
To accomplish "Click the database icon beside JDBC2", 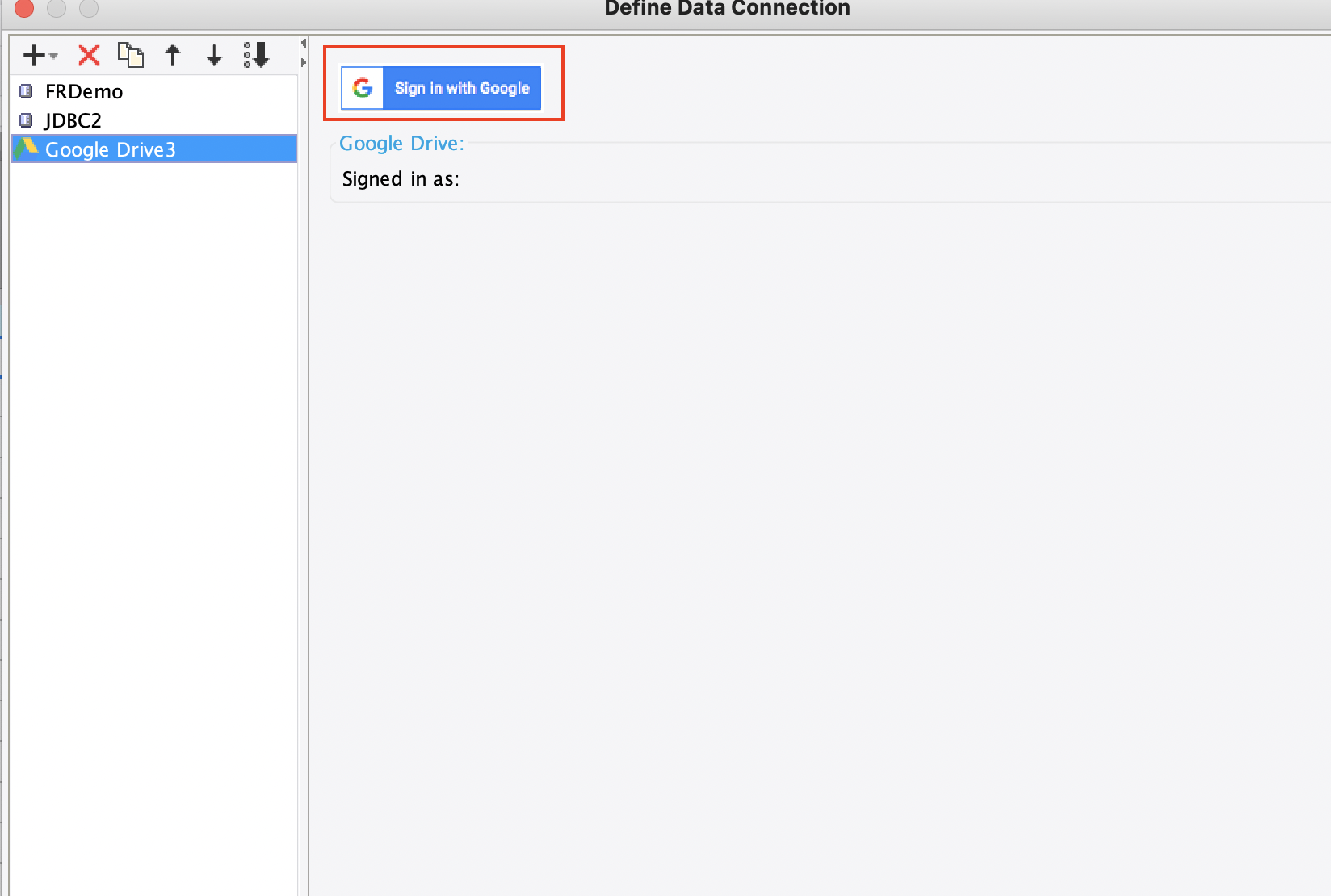I will (x=27, y=119).
